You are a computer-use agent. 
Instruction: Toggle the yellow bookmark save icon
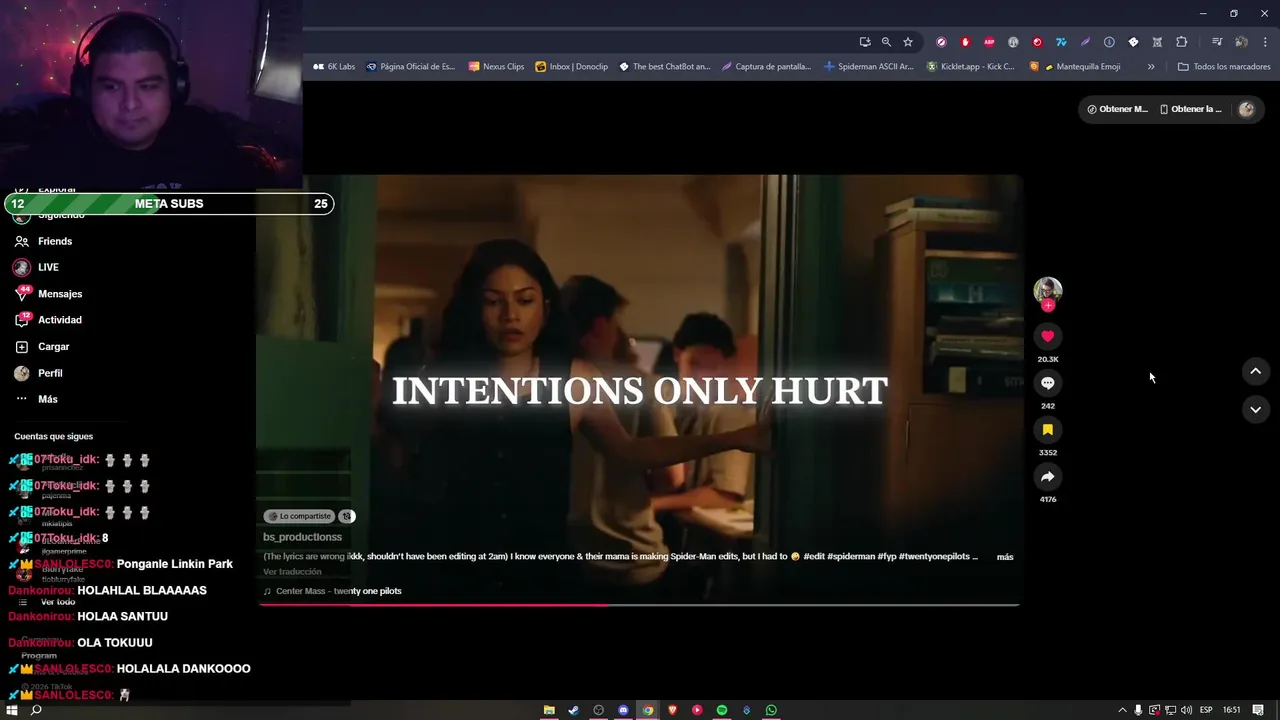pos(1047,430)
